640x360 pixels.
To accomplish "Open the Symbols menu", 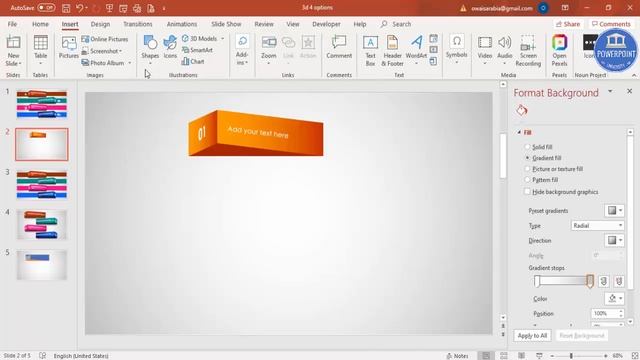I will (456, 50).
